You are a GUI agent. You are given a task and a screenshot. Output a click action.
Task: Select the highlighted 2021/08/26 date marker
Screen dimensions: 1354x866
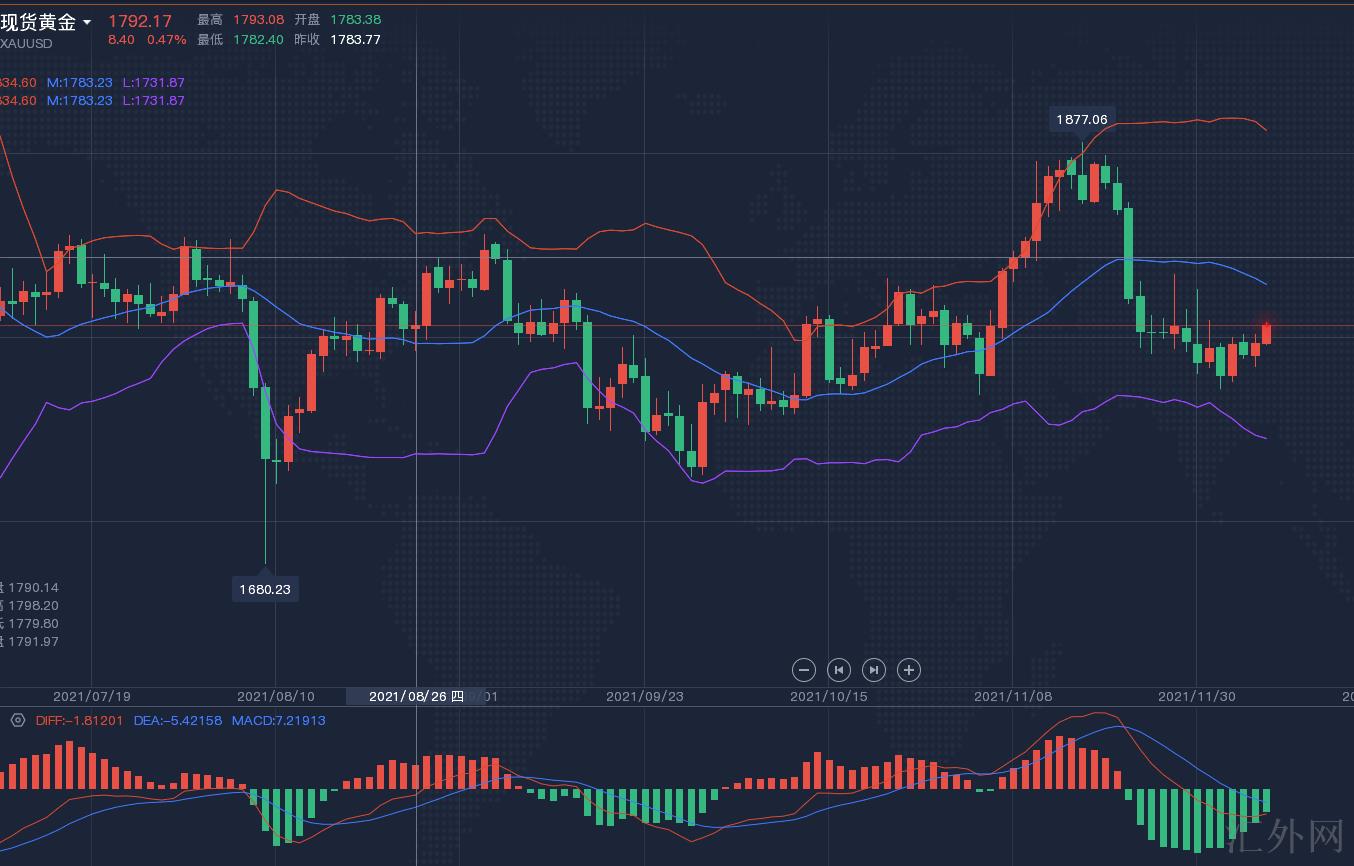415,696
